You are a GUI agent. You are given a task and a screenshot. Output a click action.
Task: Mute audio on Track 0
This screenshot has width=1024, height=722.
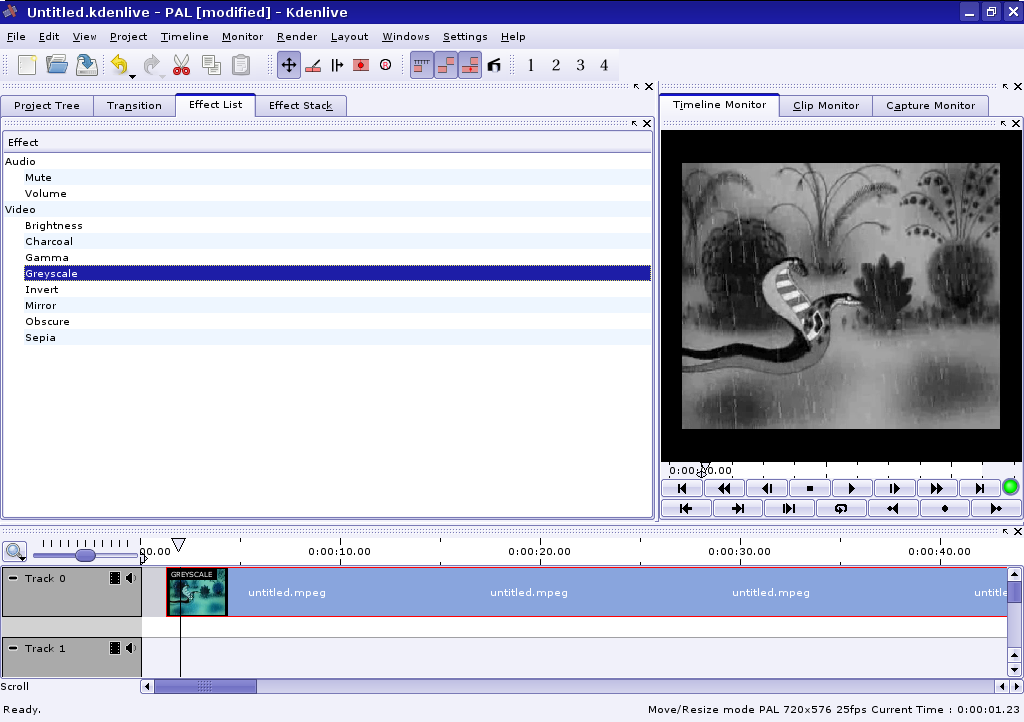coord(131,578)
